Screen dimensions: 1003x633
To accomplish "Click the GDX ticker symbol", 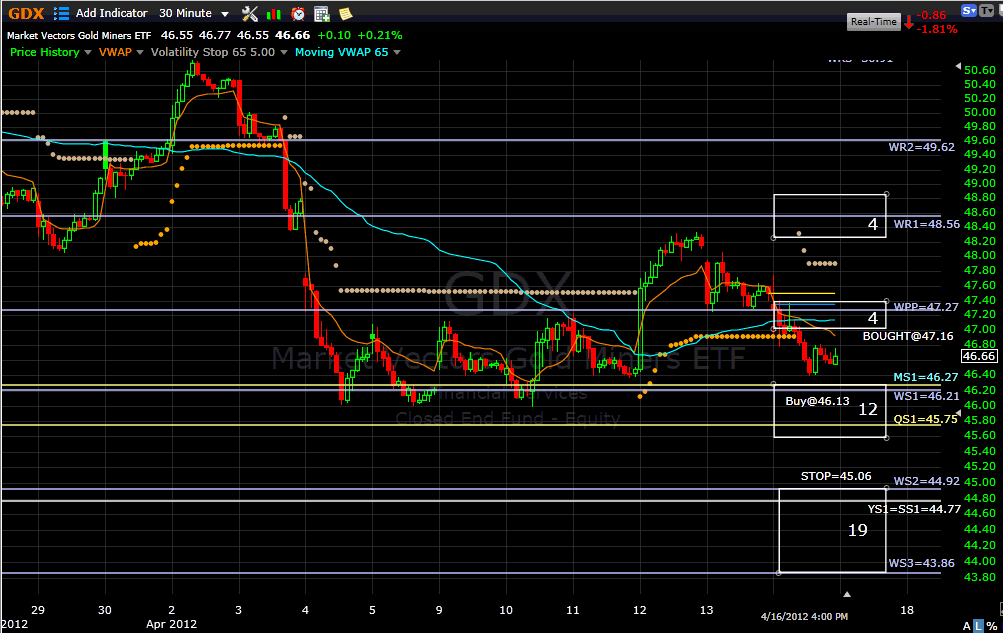I will [26, 13].
